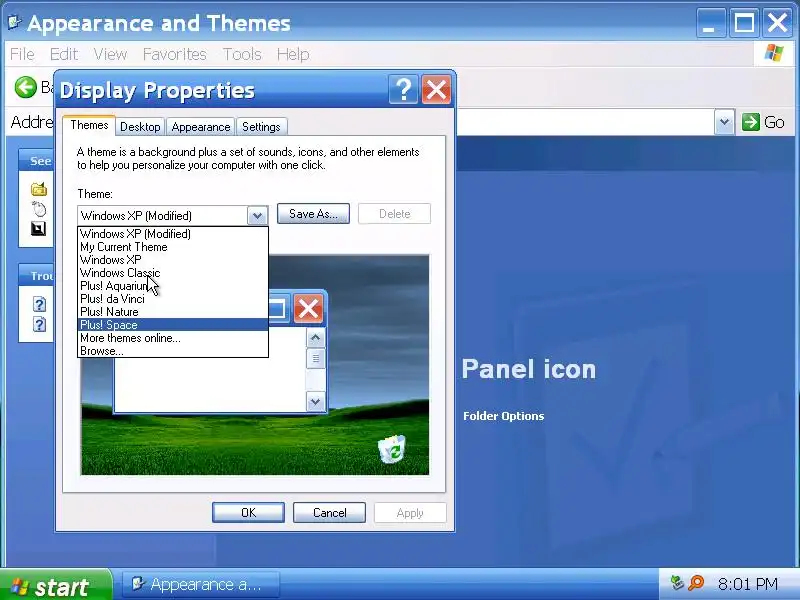The image size is (800, 600).
Task: Switch to the Themes tab
Action: point(89,125)
